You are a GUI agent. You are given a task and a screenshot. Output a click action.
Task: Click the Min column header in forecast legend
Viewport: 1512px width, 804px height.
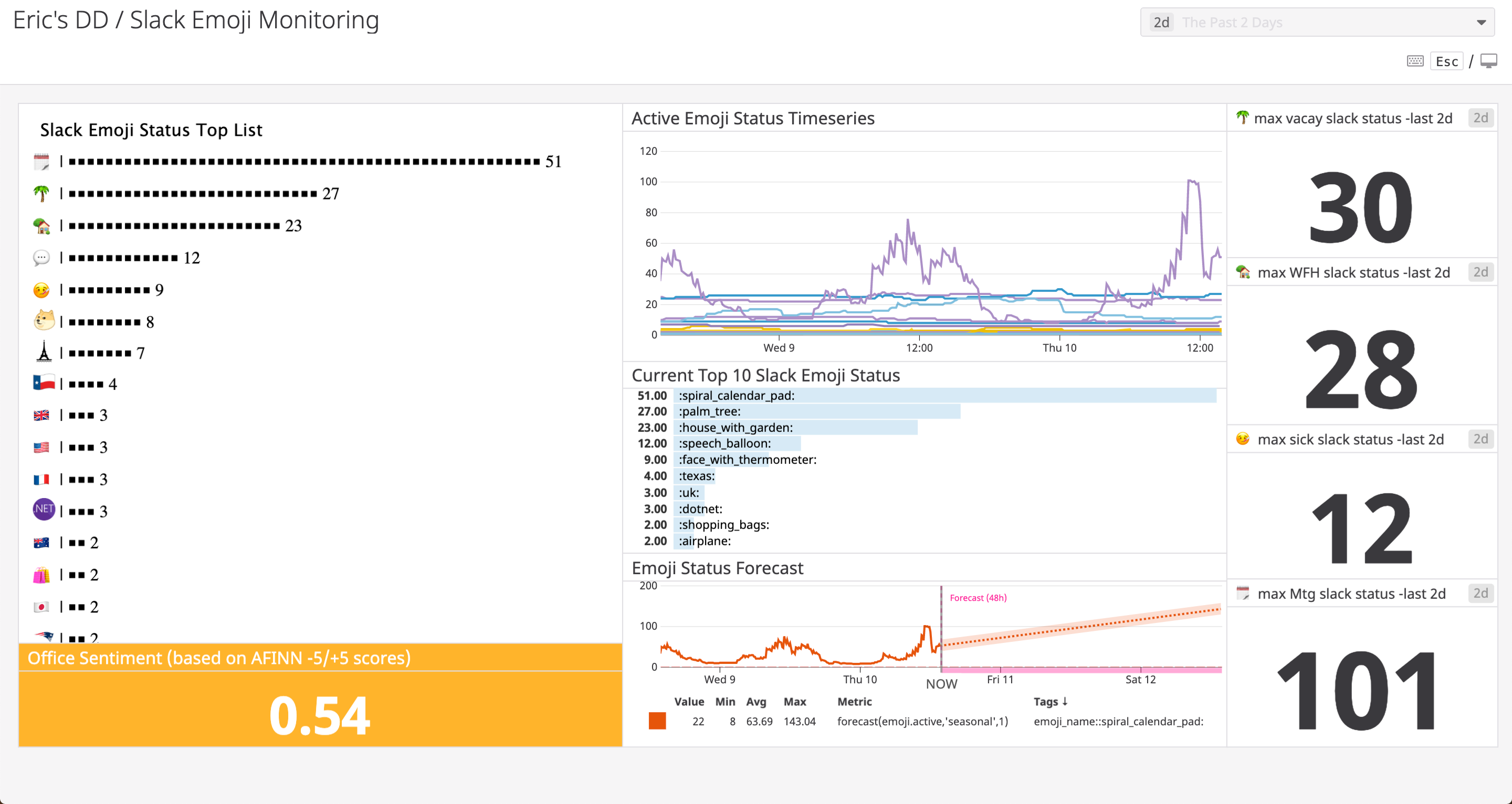click(725, 701)
